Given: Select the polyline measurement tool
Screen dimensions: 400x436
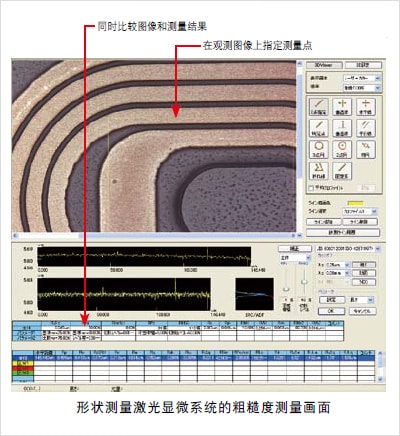Looking at the screenshot, I should (318, 171).
